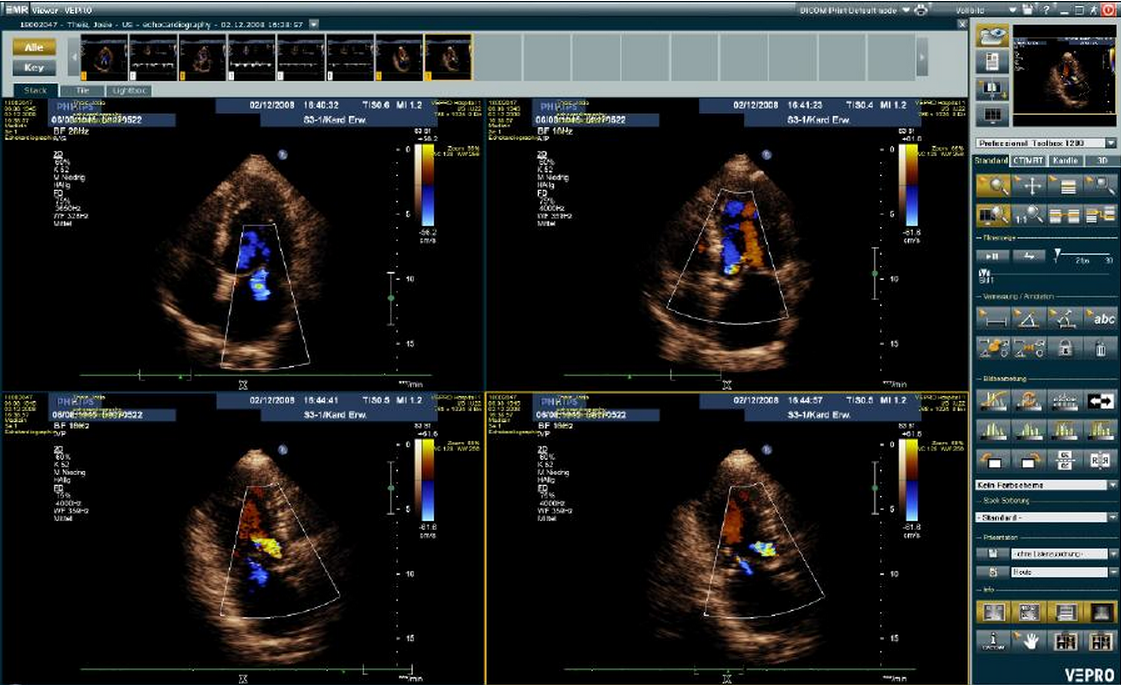Toggle the Key images filter button
Viewport: 1121px width, 685px height.
click(34, 67)
